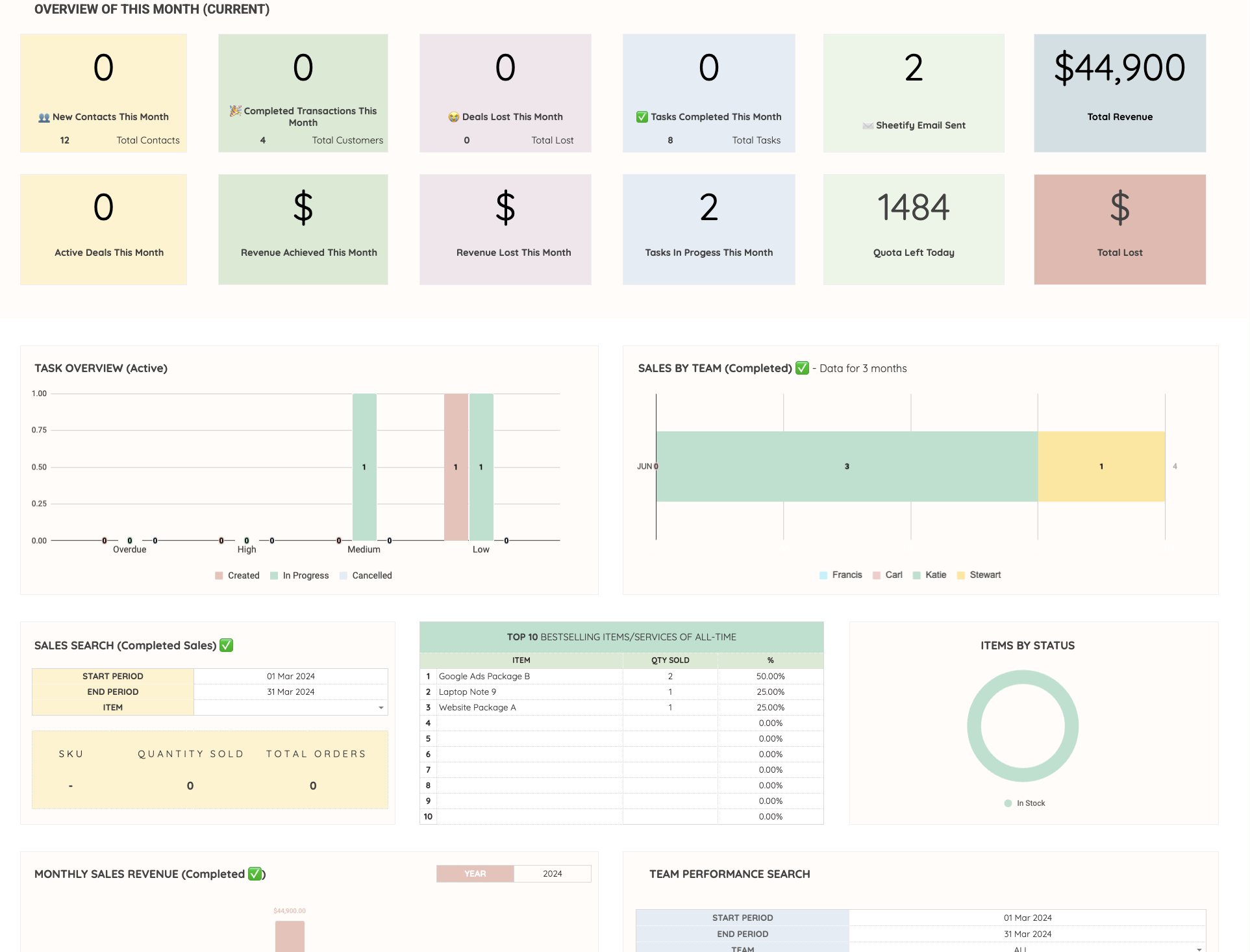Click the envelope icon beside Sheetify Email Sent
The height and width of the screenshot is (952, 1250).
point(868,125)
